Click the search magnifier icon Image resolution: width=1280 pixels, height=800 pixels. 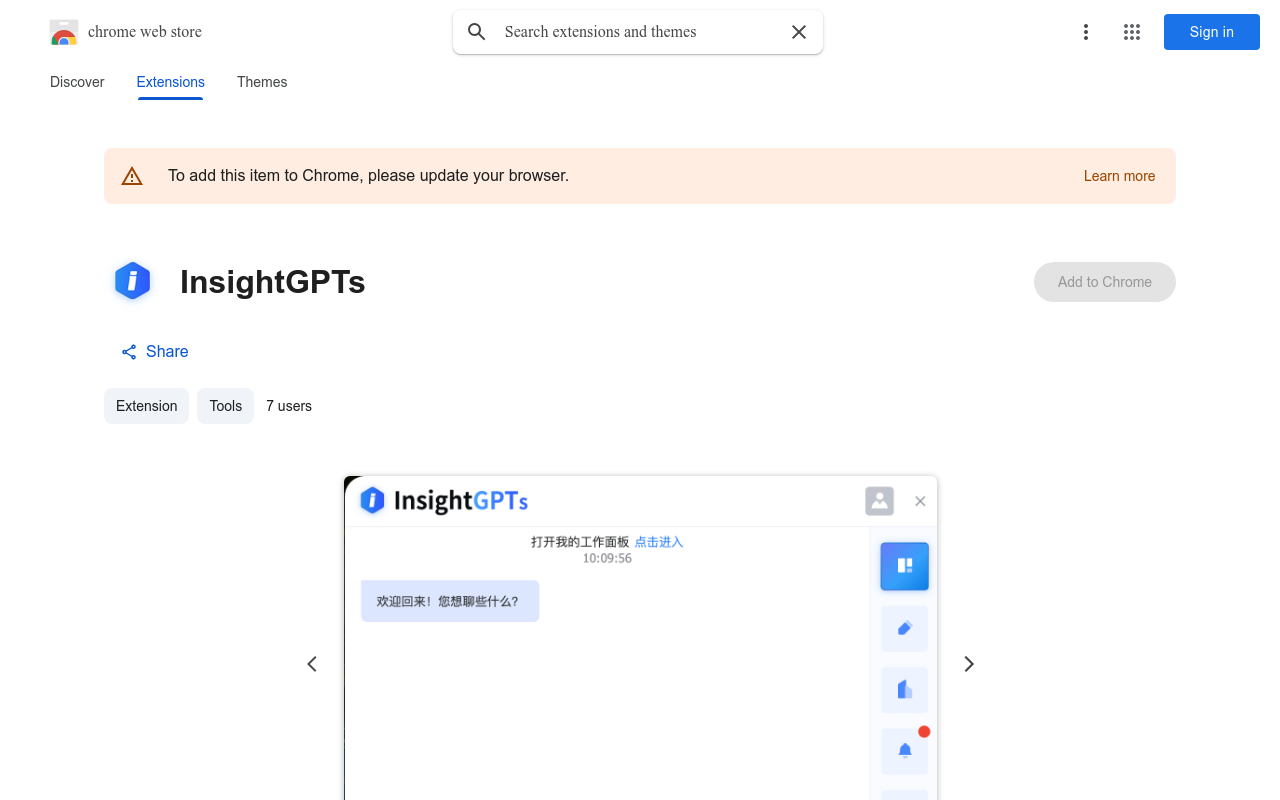477,32
